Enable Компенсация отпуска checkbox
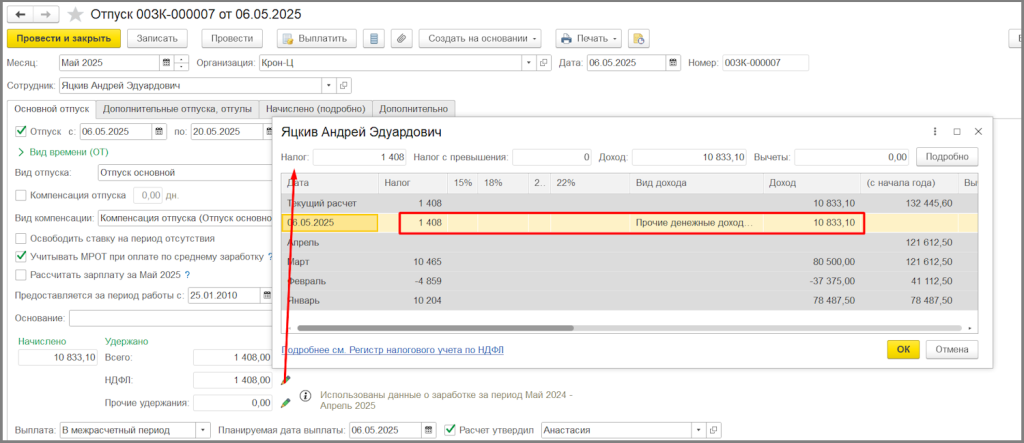Viewport: 1024px width, 443px height. 21,195
